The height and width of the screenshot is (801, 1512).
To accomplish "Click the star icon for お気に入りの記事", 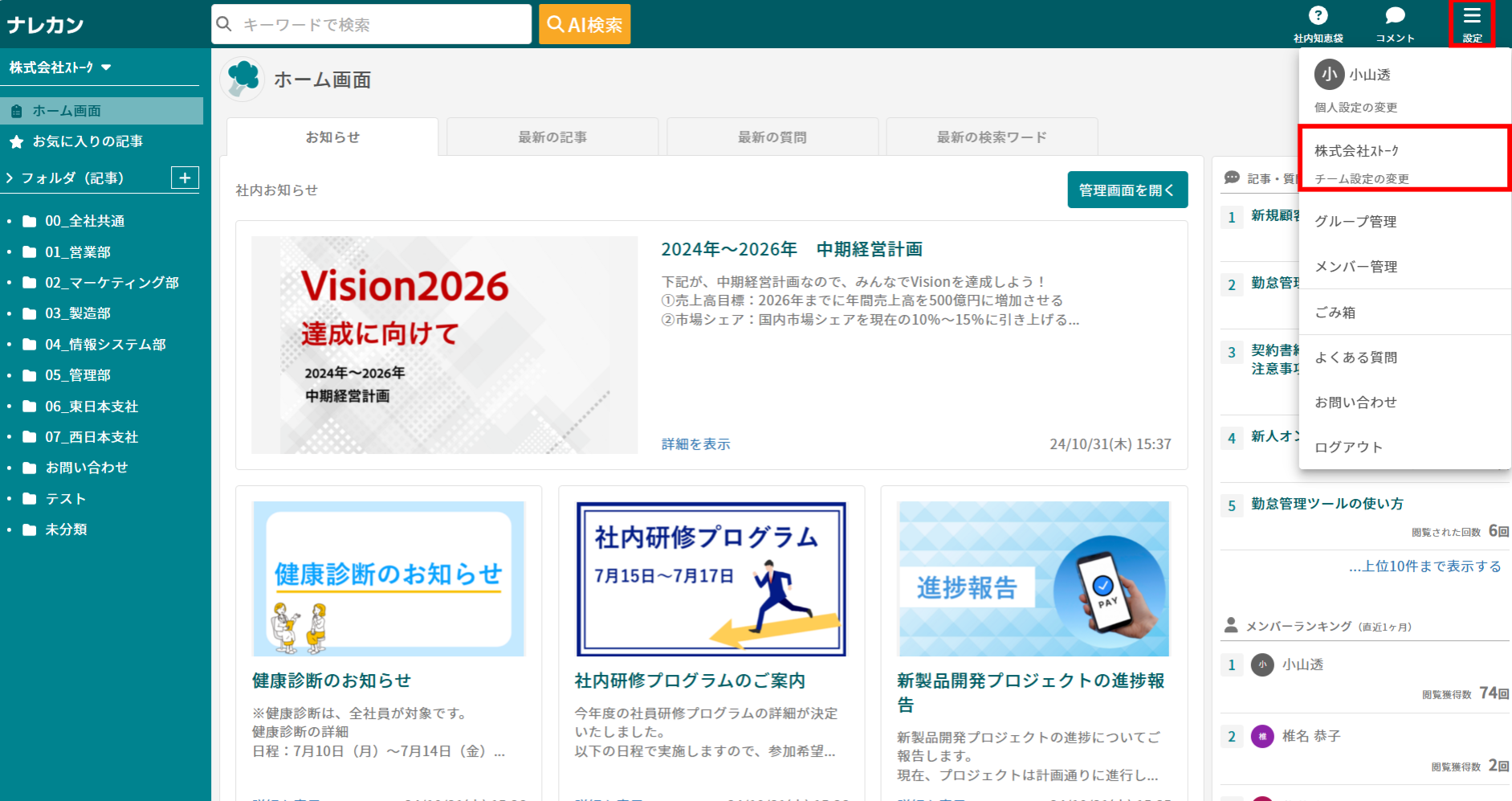I will (16, 141).
